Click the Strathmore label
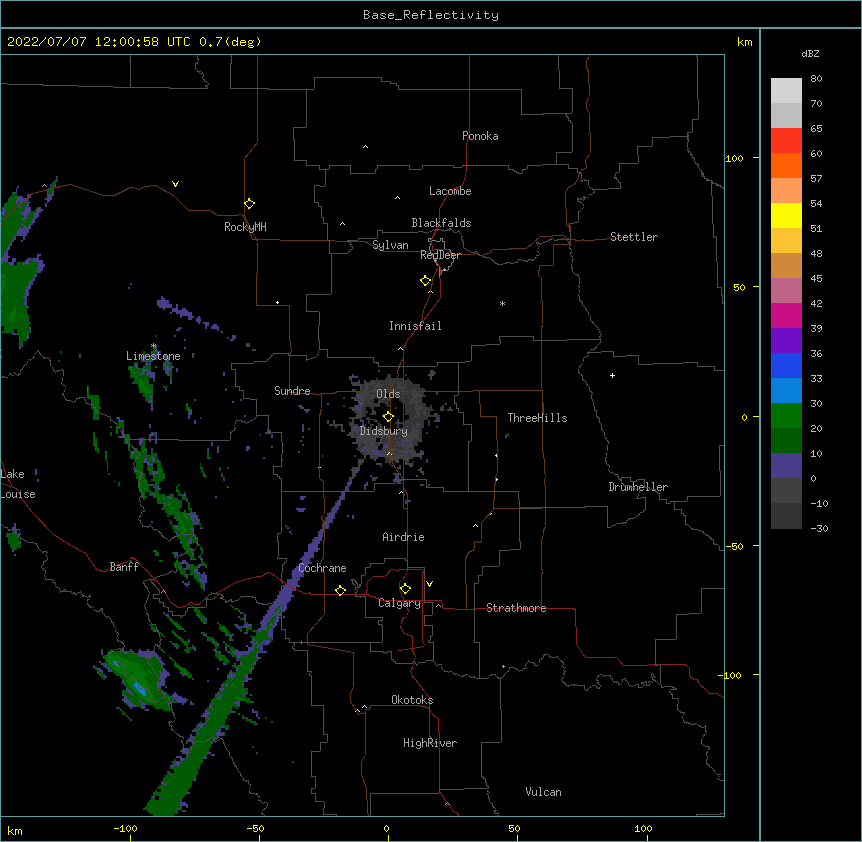This screenshot has width=862, height=842. pos(516,608)
